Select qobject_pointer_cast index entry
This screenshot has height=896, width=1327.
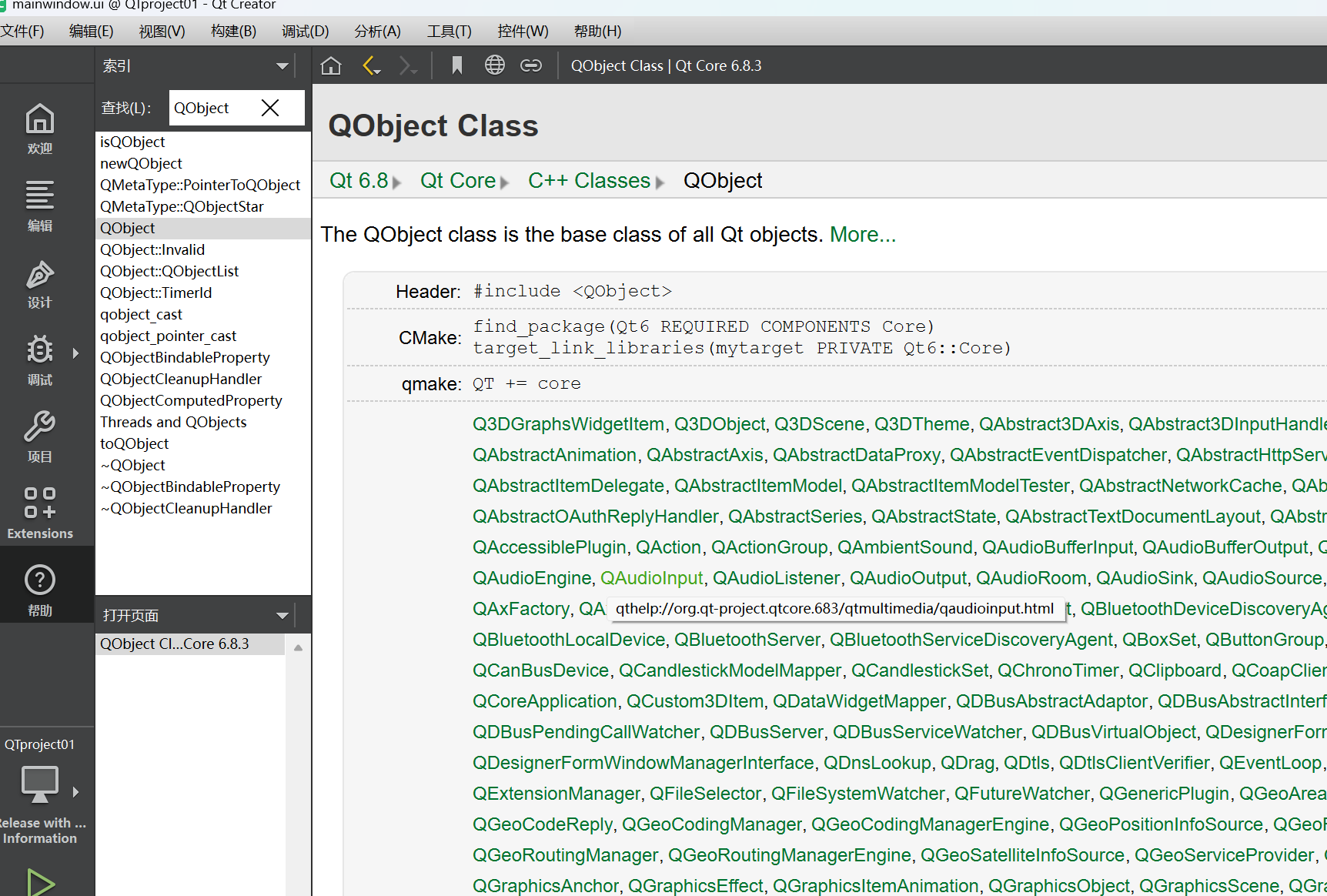pos(203,336)
